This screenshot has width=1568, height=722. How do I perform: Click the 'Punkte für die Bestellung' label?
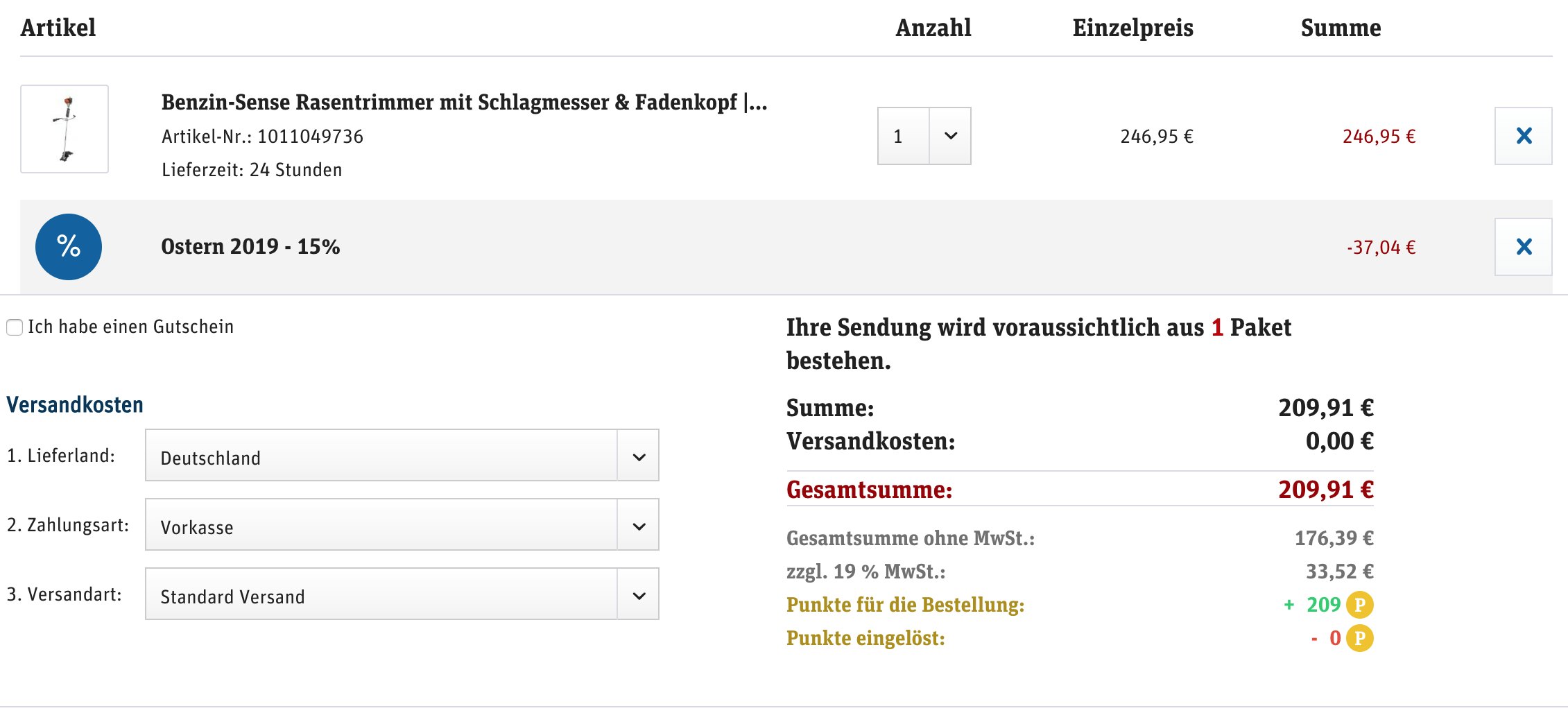[x=905, y=605]
